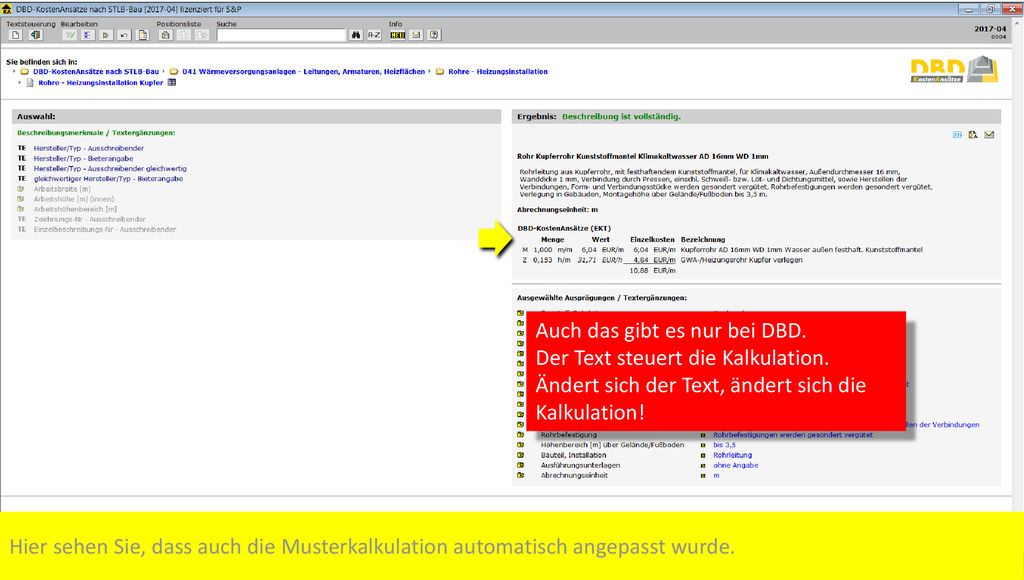Click the folder icon beside Abrechnungseinheit row
The height and width of the screenshot is (580, 1024).
[x=520, y=475]
